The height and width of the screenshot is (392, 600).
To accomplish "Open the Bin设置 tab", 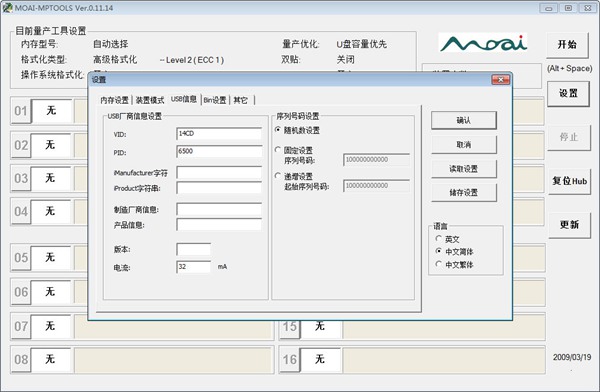I will pos(215,100).
